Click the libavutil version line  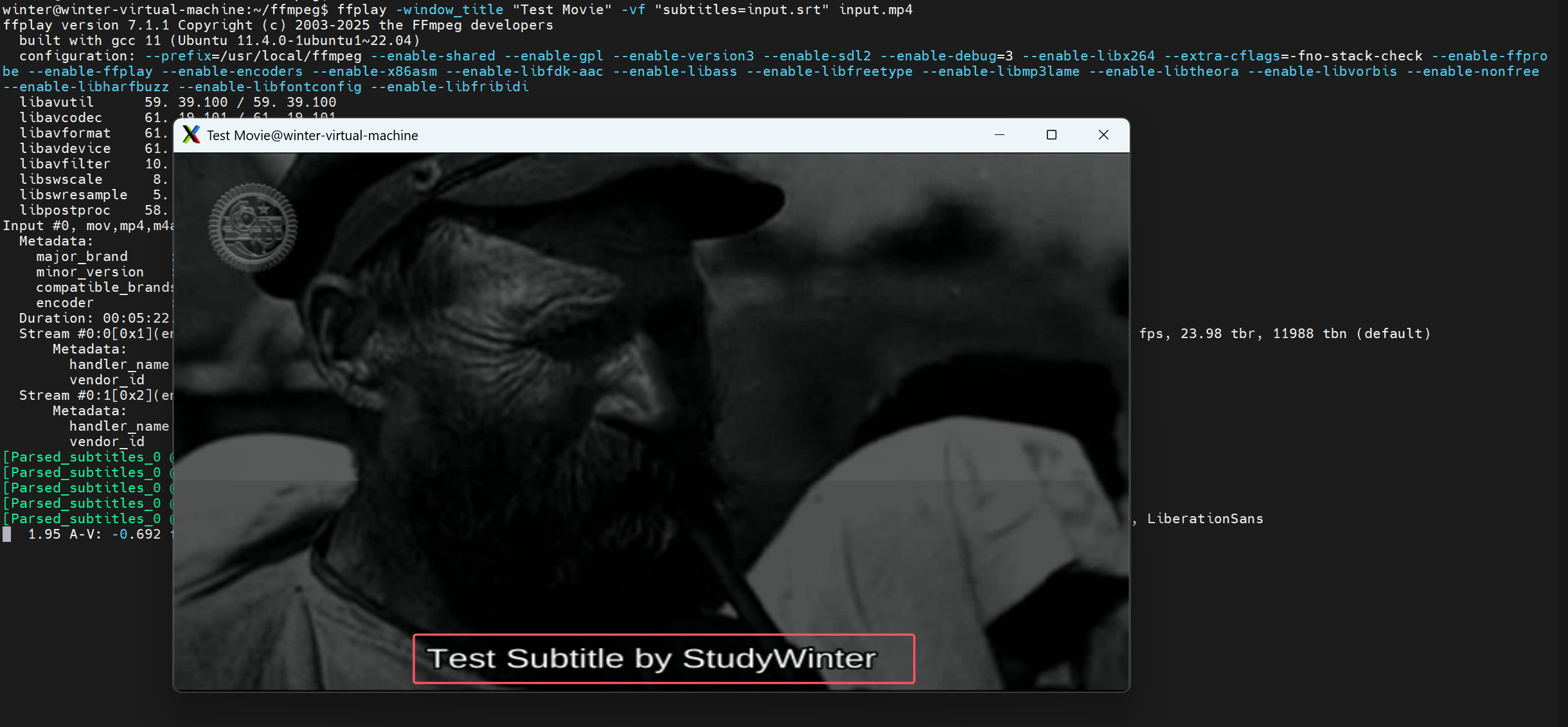click(x=177, y=102)
